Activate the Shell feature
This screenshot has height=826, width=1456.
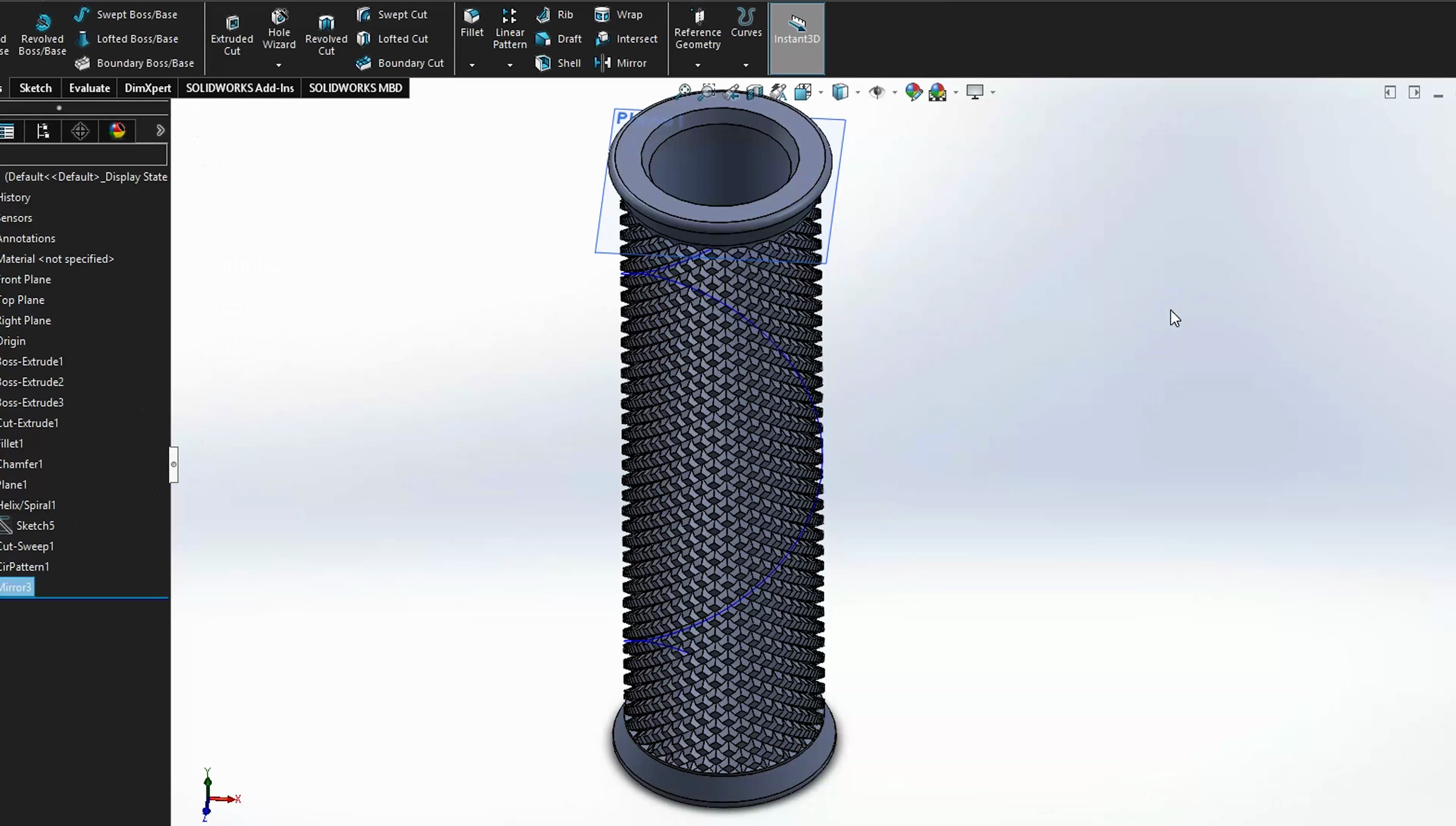click(x=557, y=63)
